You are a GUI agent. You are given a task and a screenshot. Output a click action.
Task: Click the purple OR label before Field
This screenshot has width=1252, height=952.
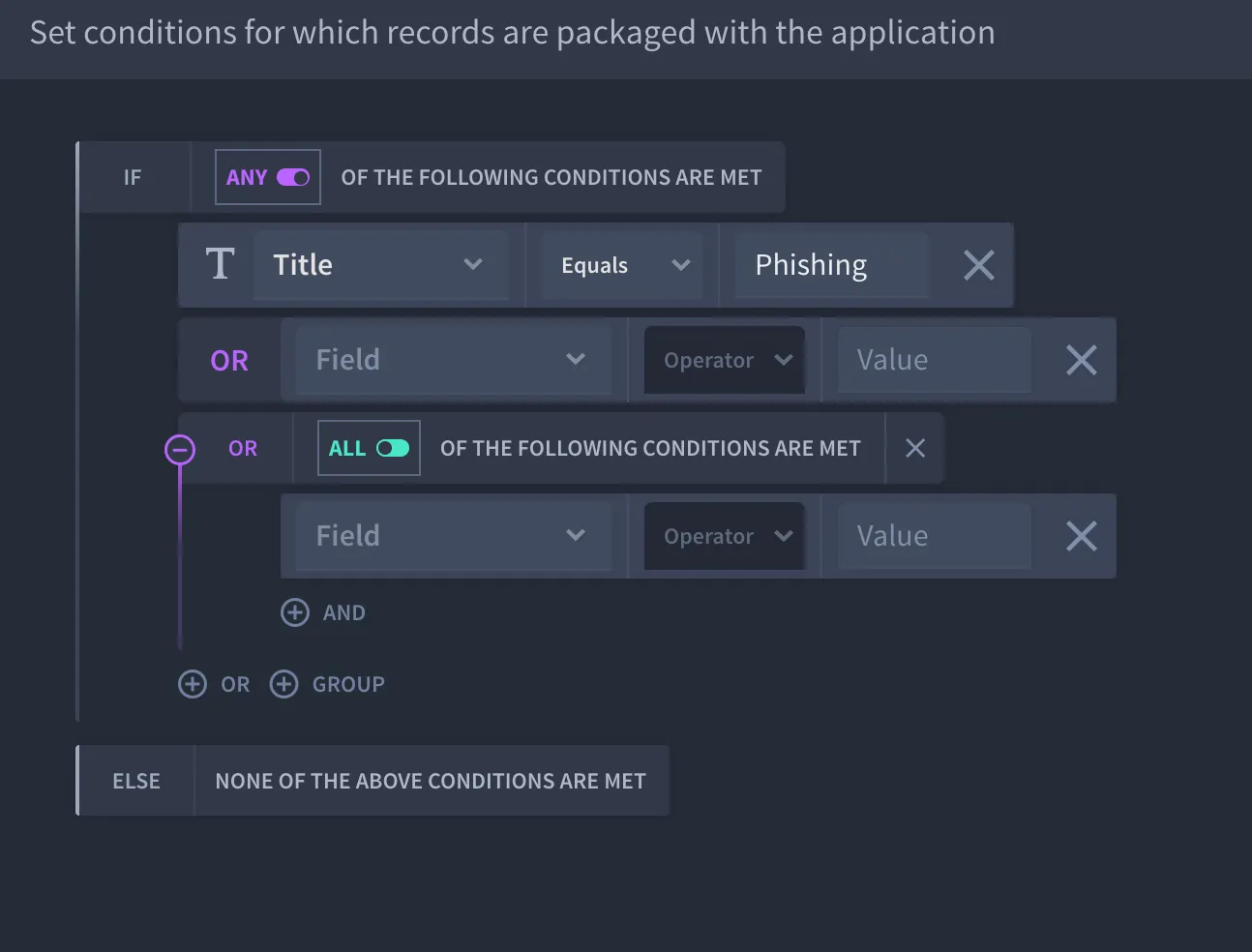(x=229, y=361)
